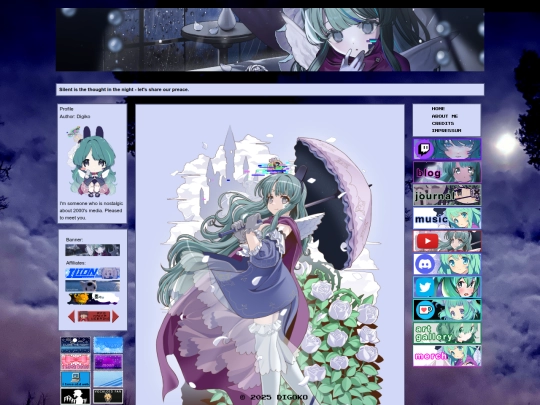Open the Twitter bird banner link
This screenshot has height=405, width=540.
tap(447, 287)
